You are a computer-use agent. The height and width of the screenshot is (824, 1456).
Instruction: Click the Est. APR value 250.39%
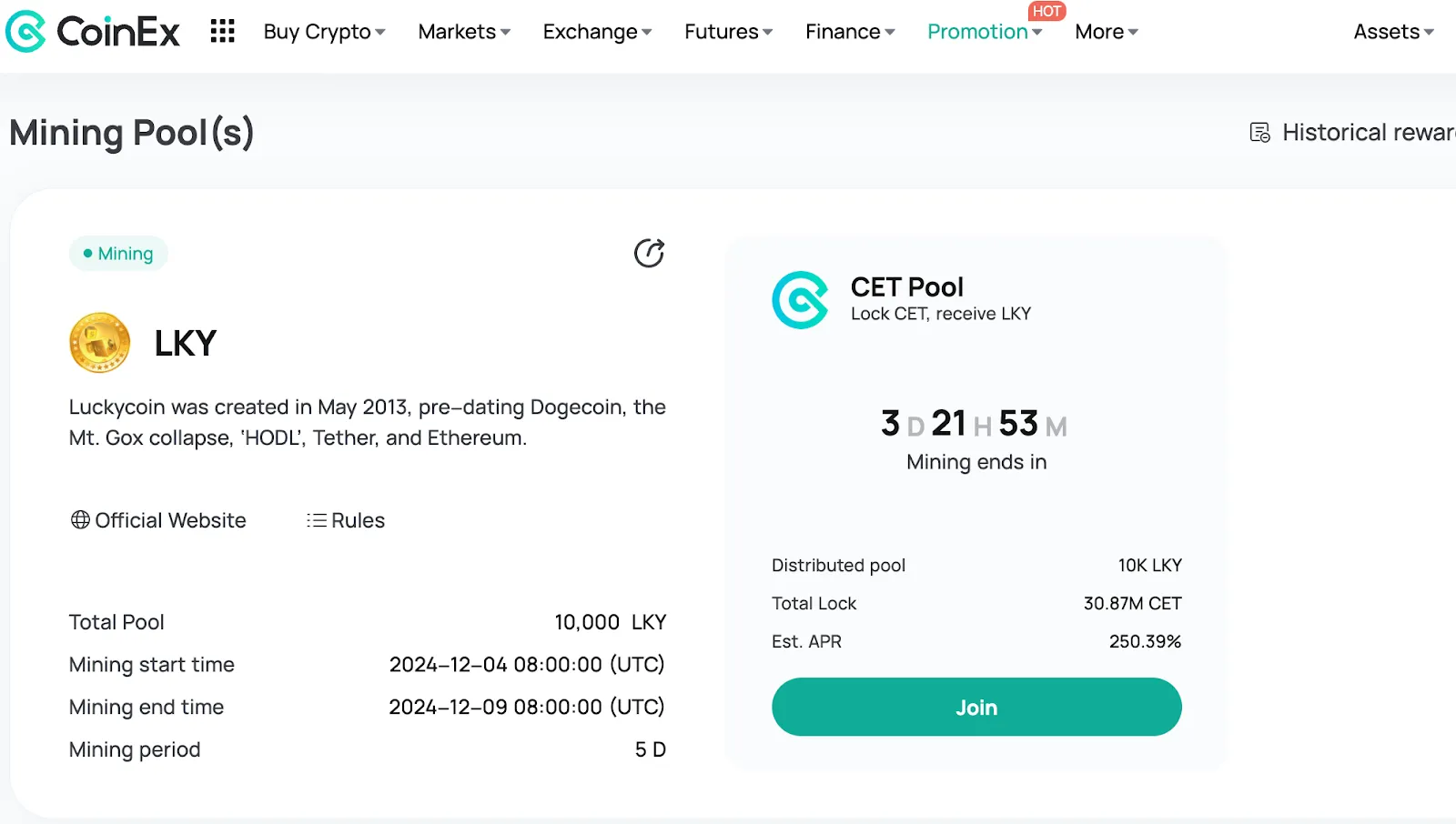pyautogui.click(x=1145, y=641)
